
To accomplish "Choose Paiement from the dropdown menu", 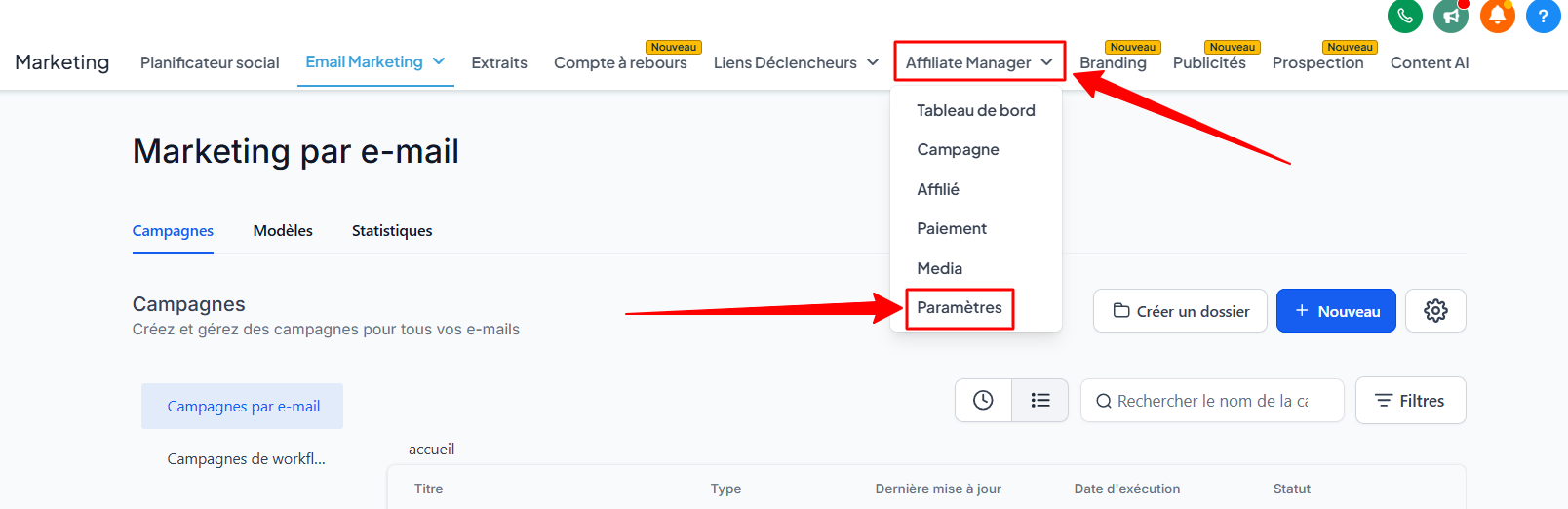I will coord(952,228).
